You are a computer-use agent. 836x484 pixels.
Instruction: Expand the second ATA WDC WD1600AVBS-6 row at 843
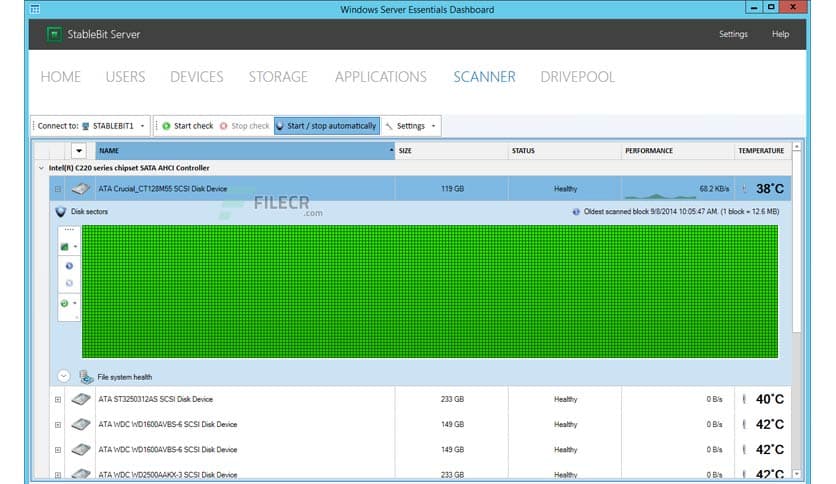click(58, 450)
